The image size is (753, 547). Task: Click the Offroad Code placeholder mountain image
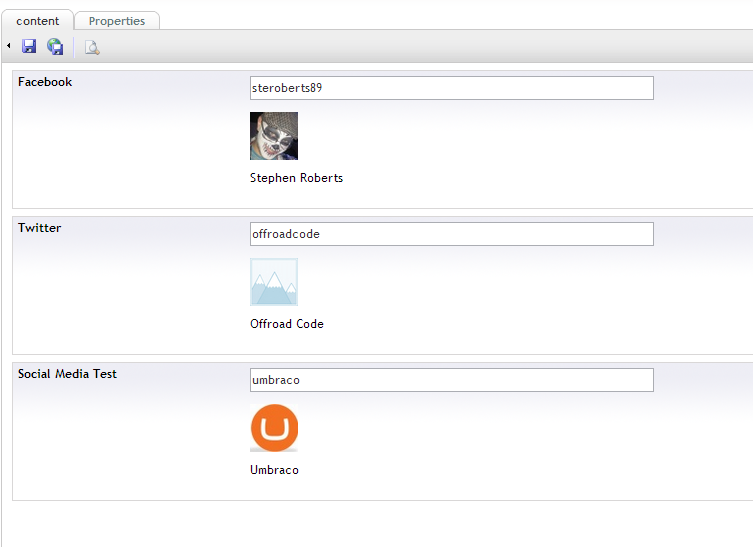pyautogui.click(x=274, y=282)
